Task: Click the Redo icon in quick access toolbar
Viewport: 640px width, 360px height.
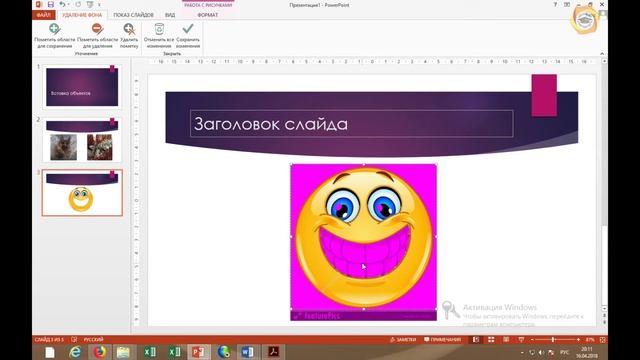Action: click(x=78, y=4)
